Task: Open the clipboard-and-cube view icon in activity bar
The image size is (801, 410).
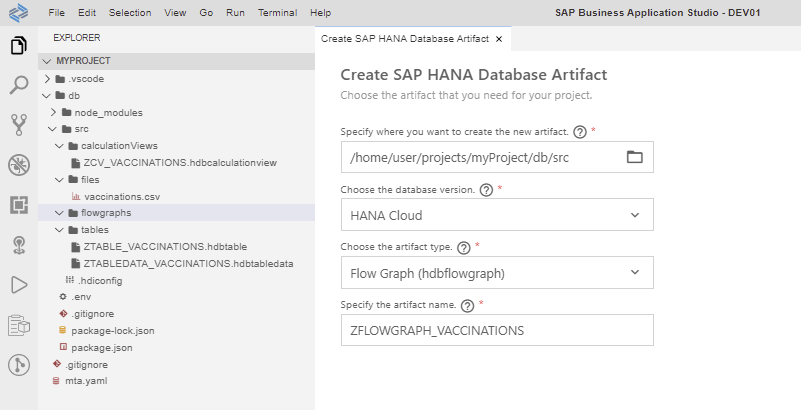Action: pos(18,325)
